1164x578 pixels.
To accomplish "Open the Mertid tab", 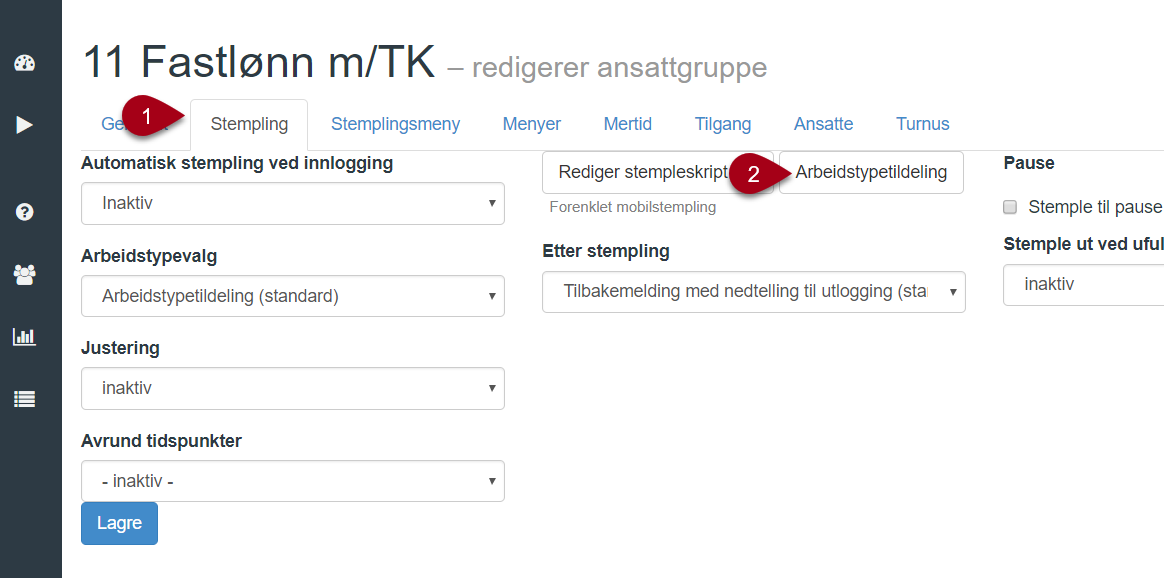I will point(627,125).
